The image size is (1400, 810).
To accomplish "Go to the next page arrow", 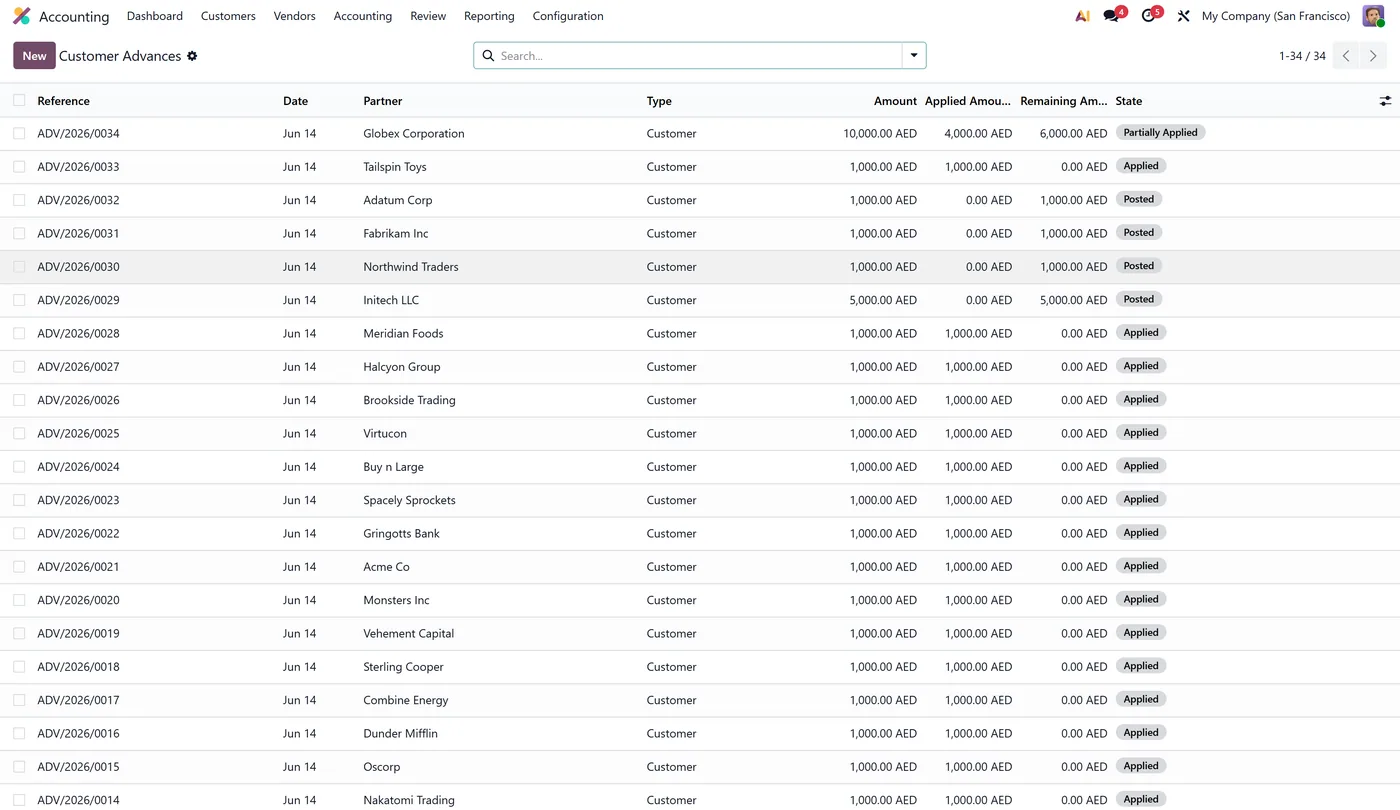I will coord(1373,56).
